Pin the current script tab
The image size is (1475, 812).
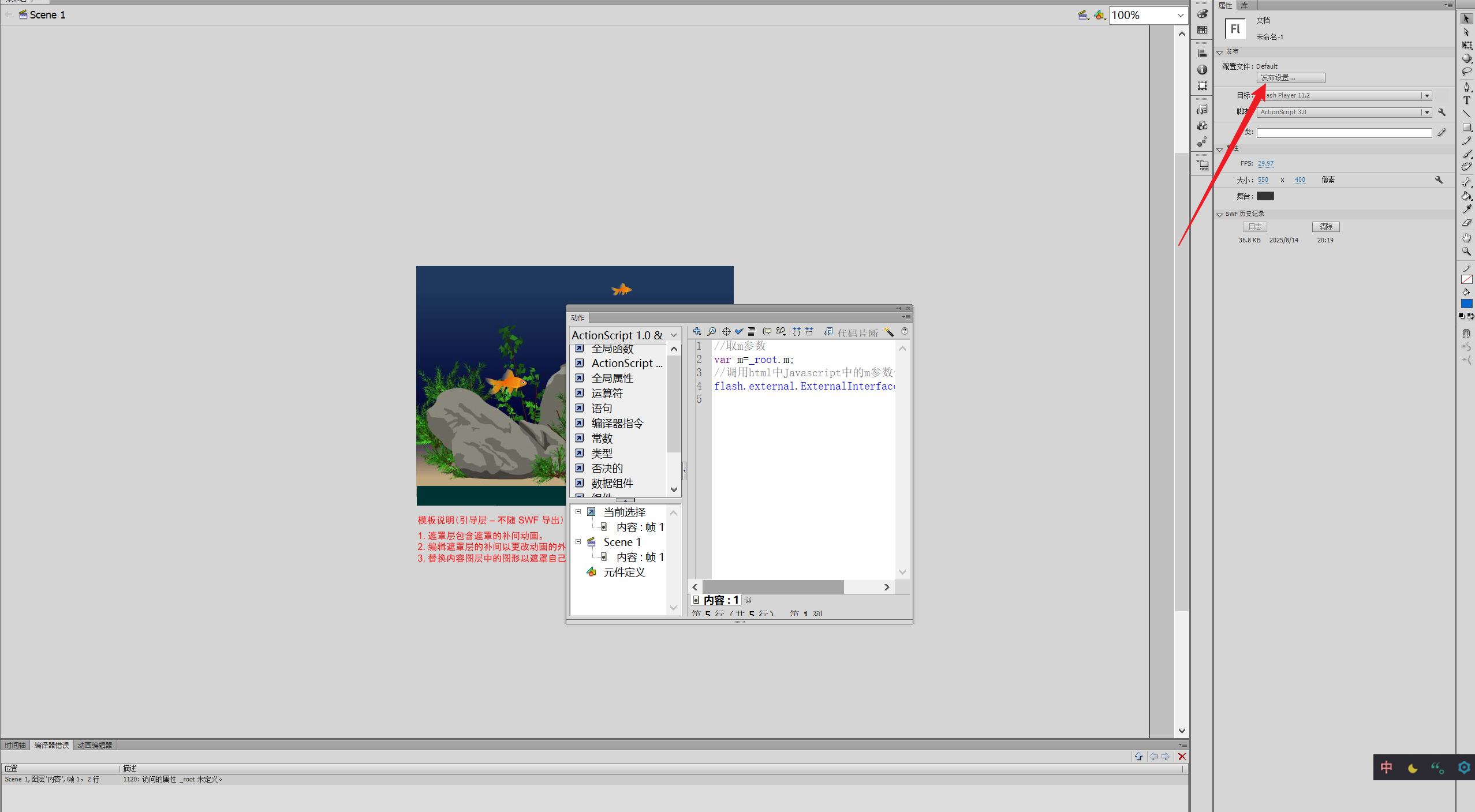[x=748, y=600]
